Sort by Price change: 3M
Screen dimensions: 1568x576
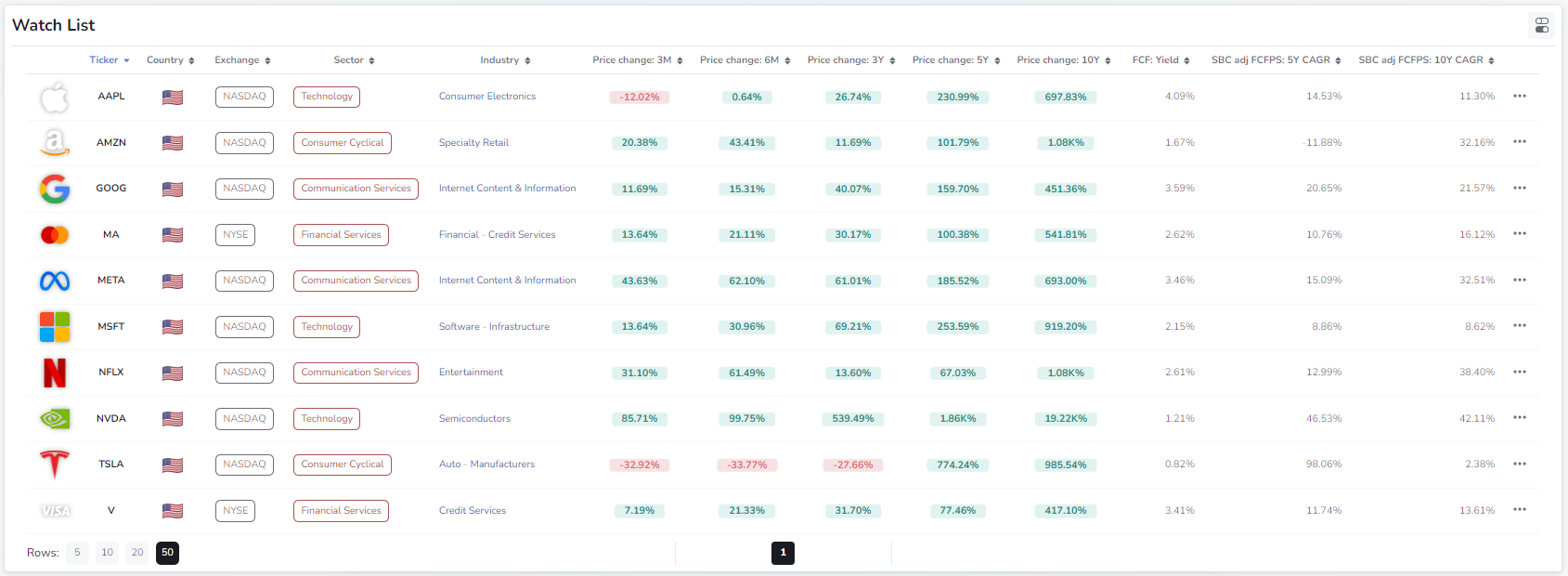tap(638, 60)
